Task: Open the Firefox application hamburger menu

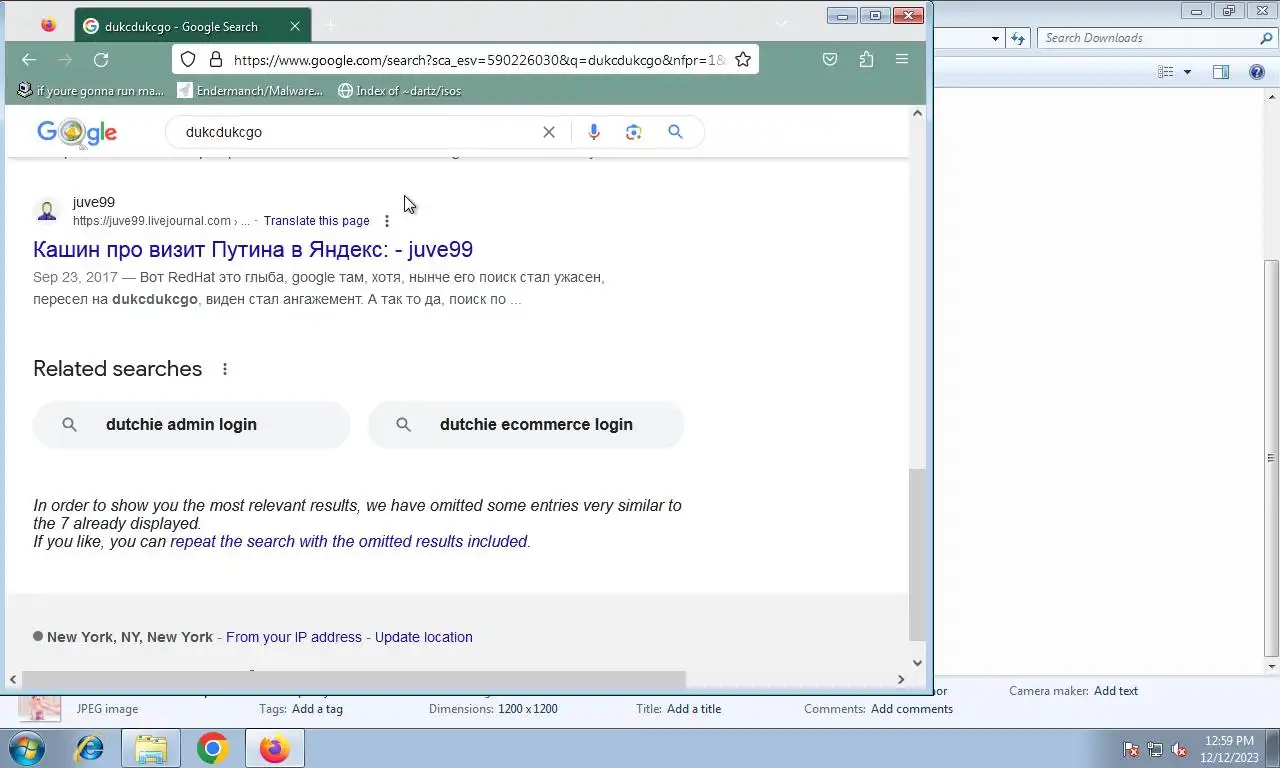Action: (x=902, y=60)
